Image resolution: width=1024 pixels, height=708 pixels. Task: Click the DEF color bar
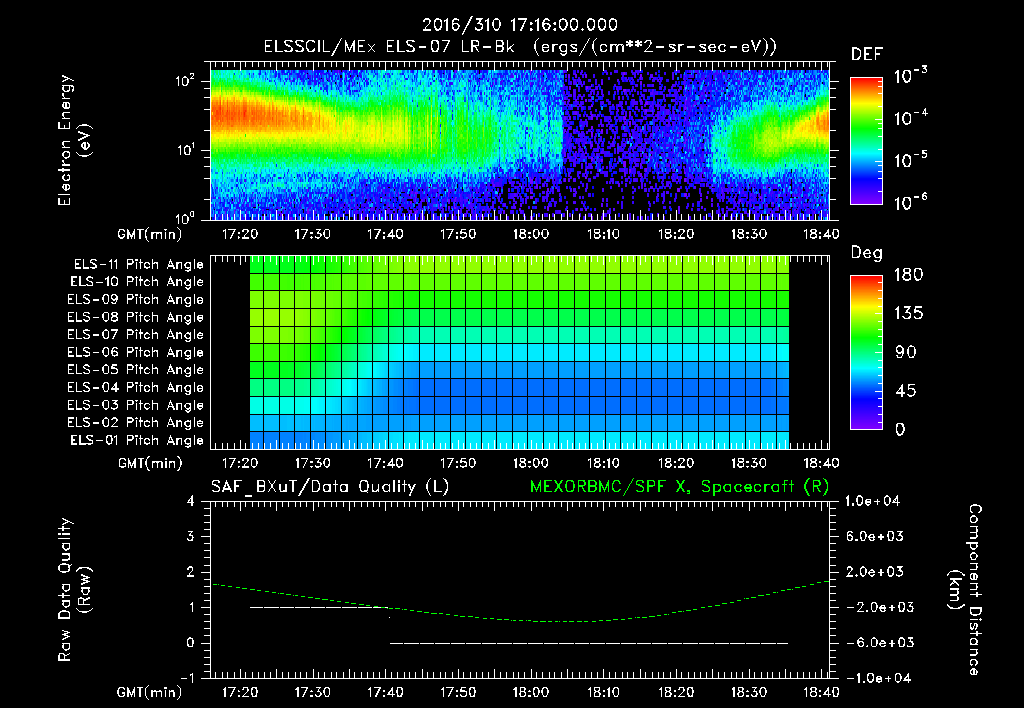[x=866, y=141]
